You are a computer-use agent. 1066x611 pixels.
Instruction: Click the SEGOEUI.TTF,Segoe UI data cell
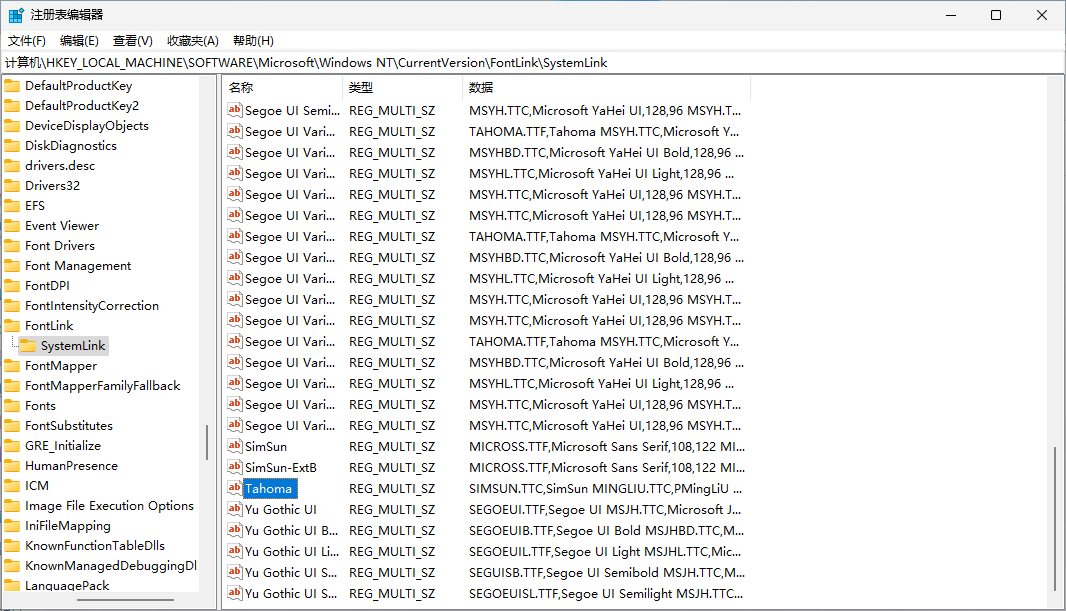(605, 510)
